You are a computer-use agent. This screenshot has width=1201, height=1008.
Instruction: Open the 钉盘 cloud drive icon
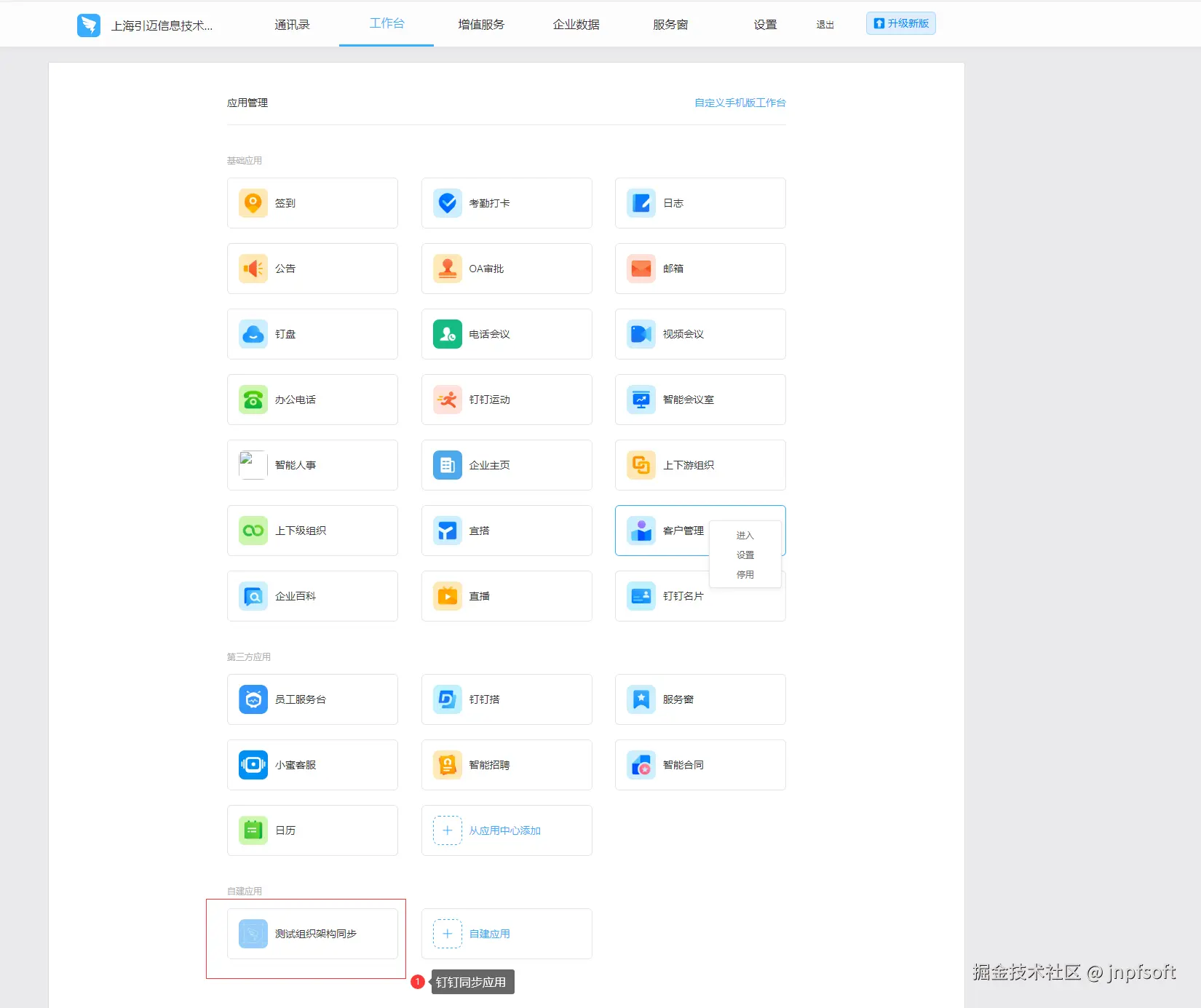pos(253,334)
